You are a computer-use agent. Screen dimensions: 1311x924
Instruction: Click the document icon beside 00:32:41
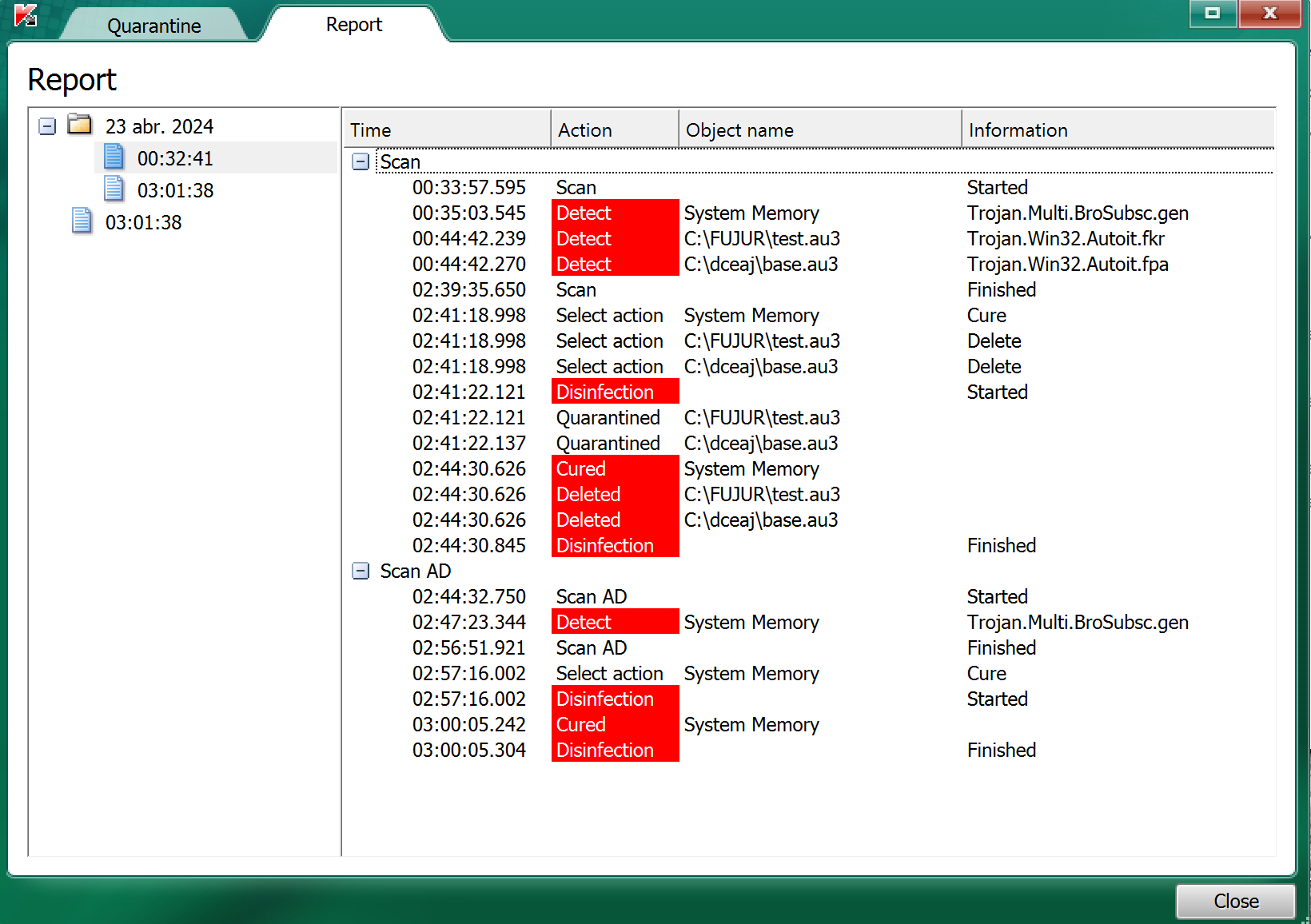point(114,157)
